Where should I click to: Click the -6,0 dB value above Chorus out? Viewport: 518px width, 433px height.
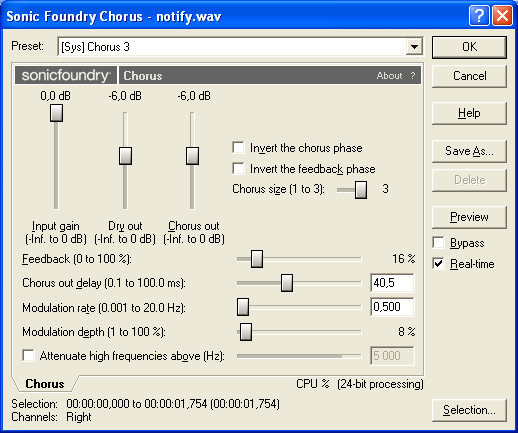[x=194, y=96]
